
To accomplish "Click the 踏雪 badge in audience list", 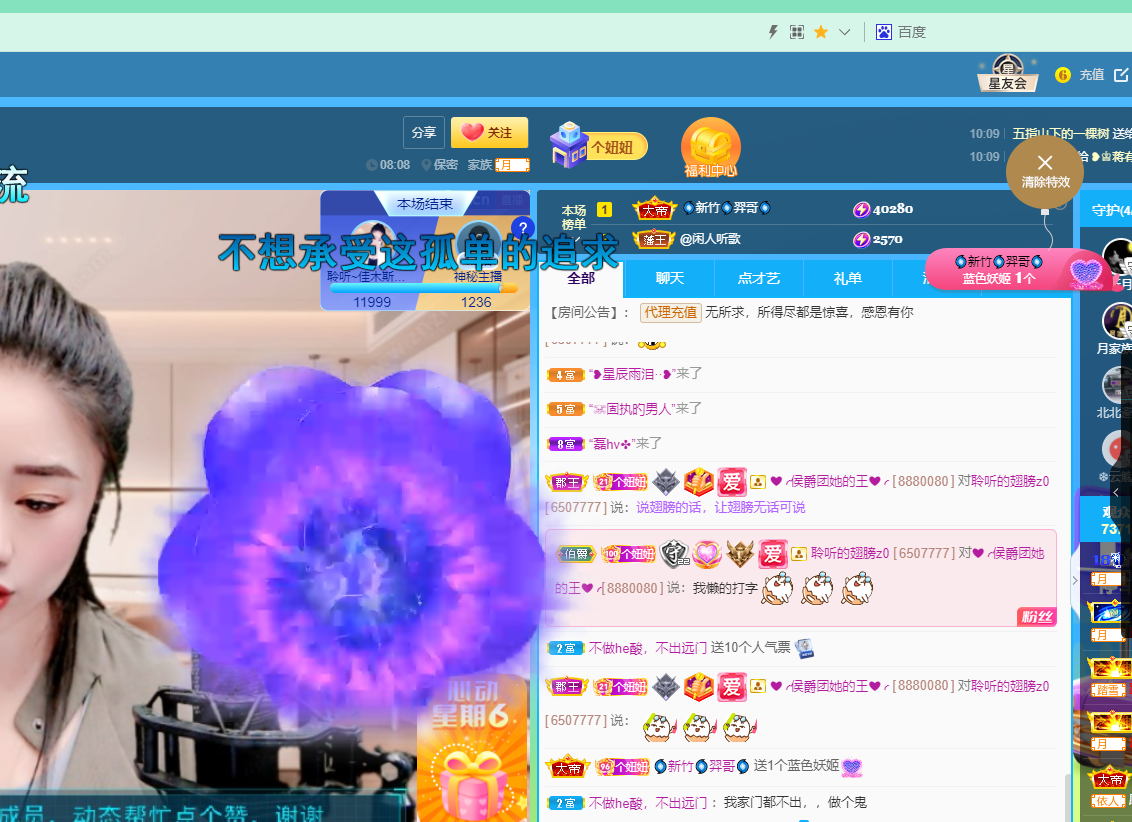I will pos(1108,691).
